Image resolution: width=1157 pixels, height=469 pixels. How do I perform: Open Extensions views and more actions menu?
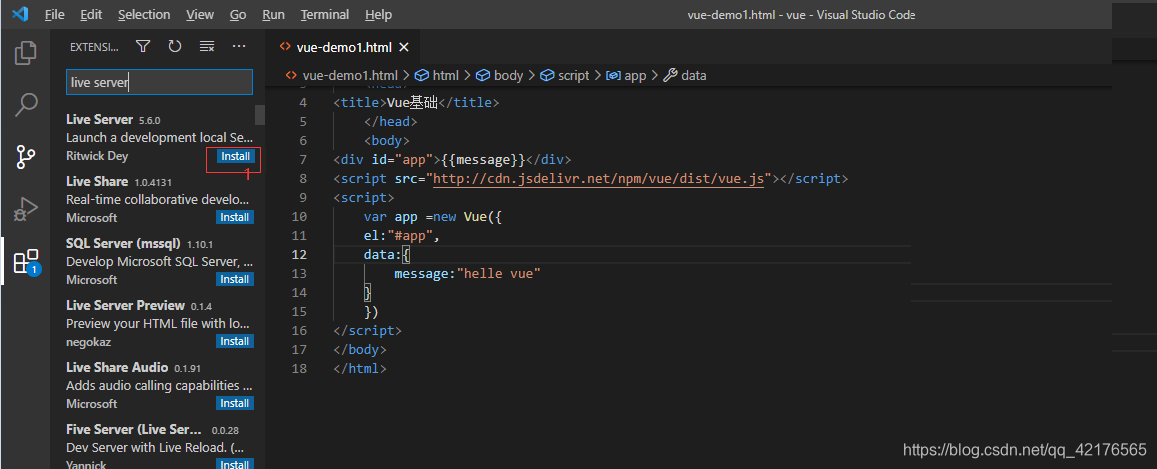pyautogui.click(x=238, y=46)
